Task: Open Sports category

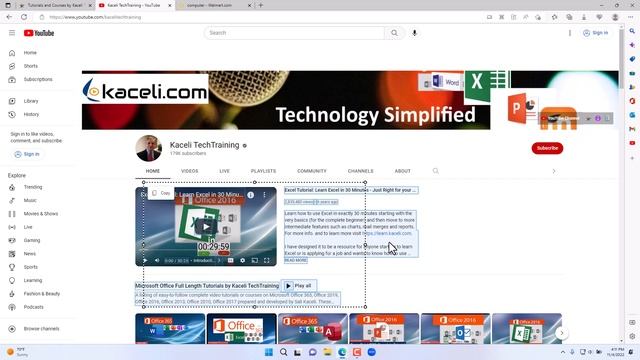Action: click(30, 267)
